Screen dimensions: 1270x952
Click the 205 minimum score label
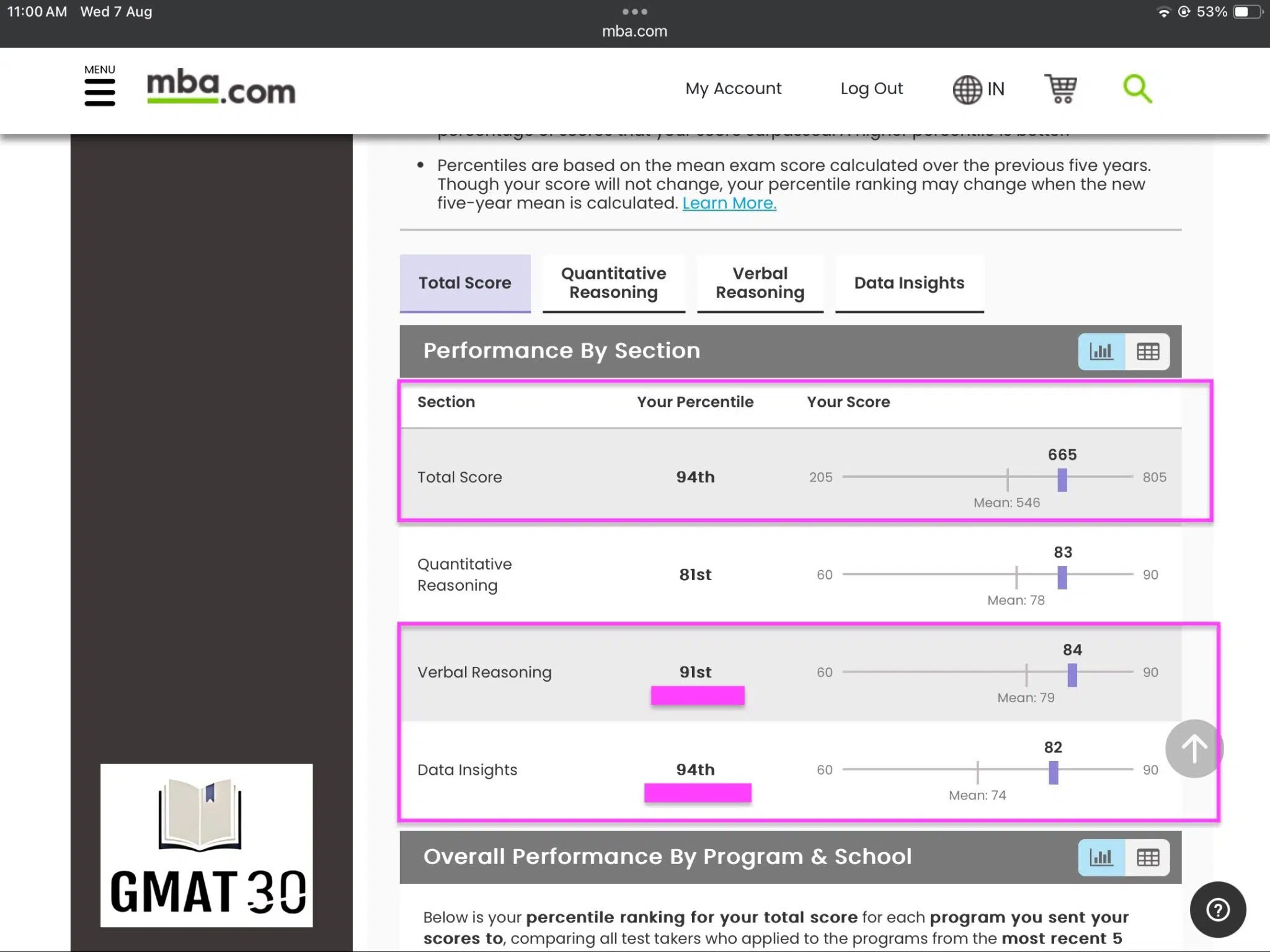pos(820,477)
